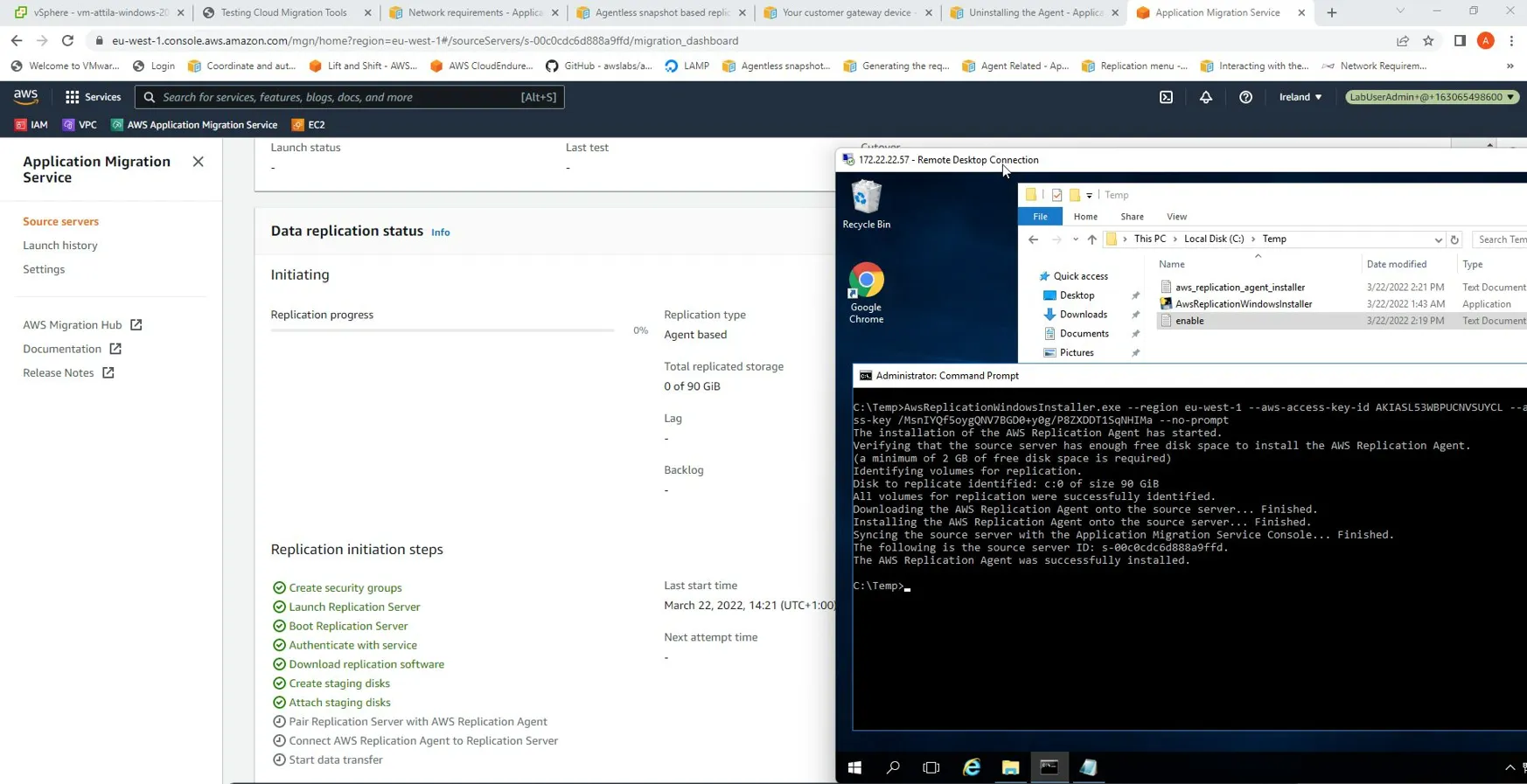Open Downloads under Quick access
The width and height of the screenshot is (1527, 784).
(1083, 315)
